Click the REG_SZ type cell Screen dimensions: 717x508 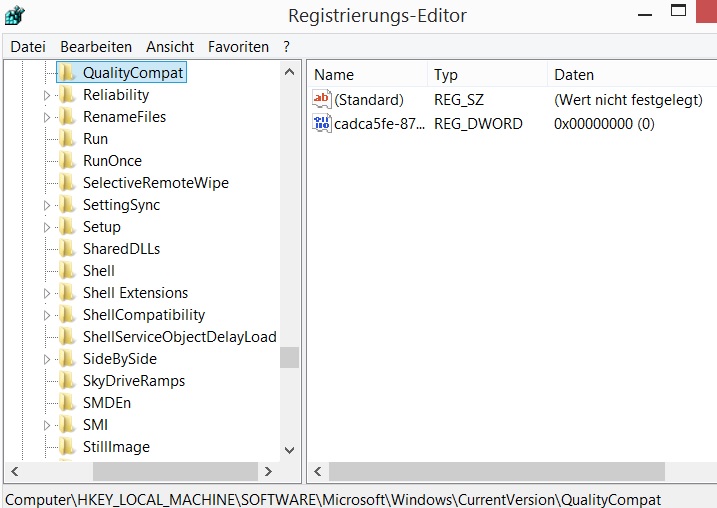459,100
